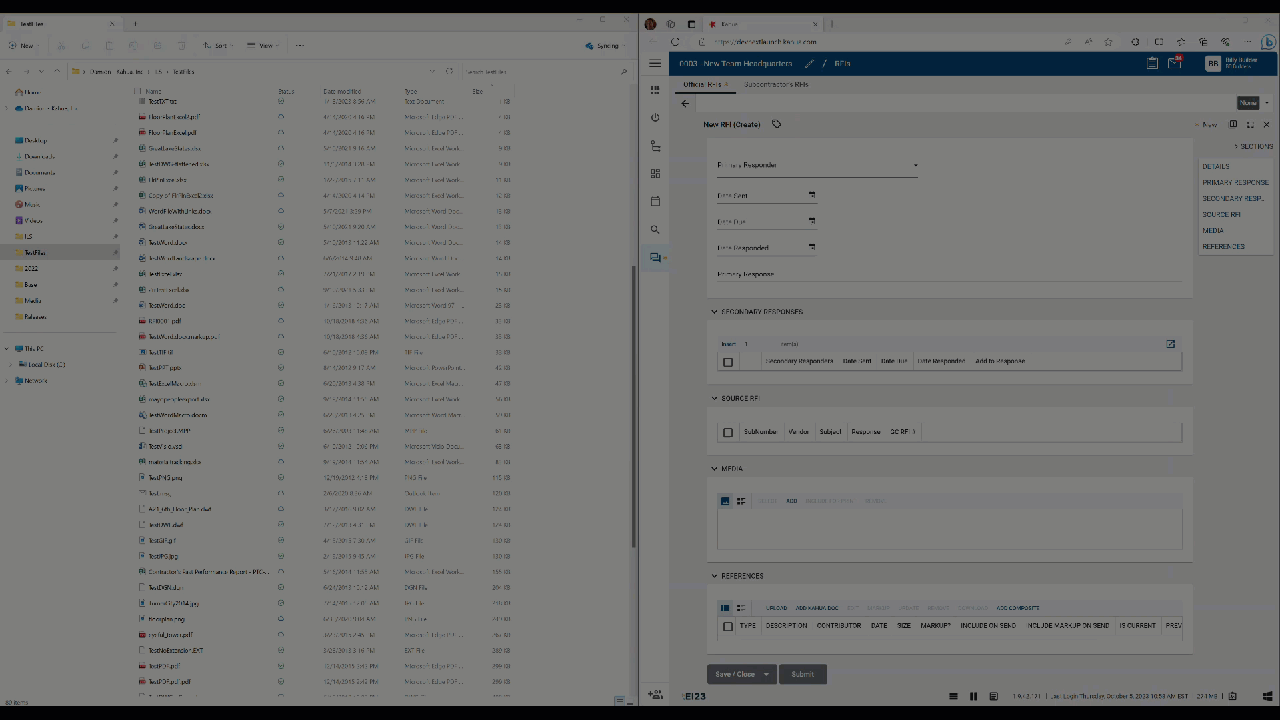
Task: Click the search icon in left sidebar
Action: click(655, 230)
